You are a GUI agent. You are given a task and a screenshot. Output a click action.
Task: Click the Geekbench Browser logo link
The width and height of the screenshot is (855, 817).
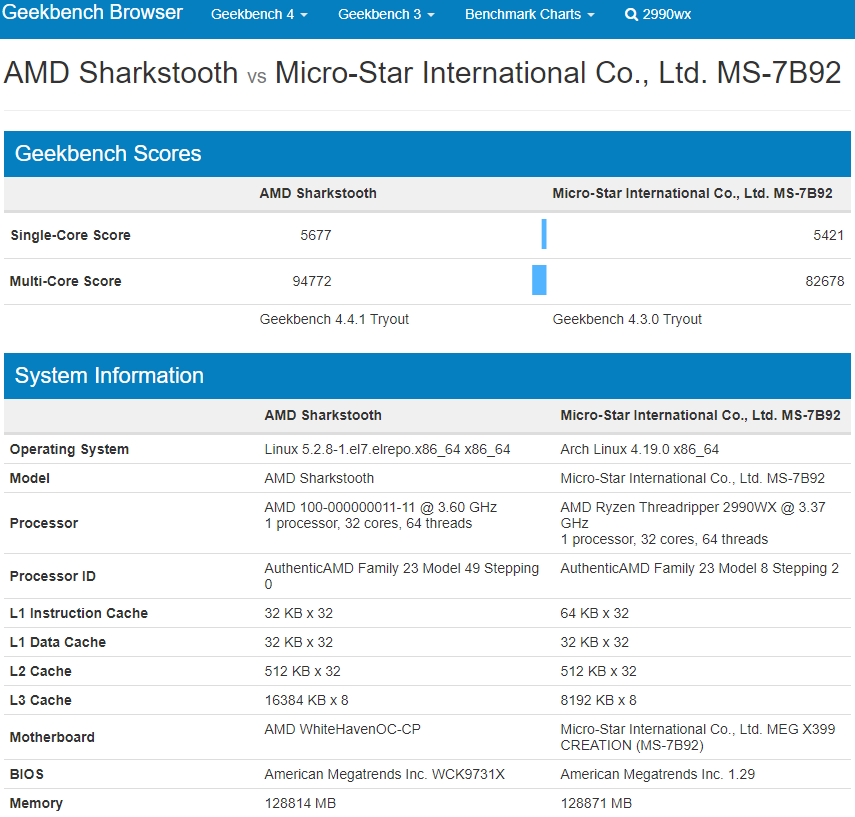click(x=91, y=13)
